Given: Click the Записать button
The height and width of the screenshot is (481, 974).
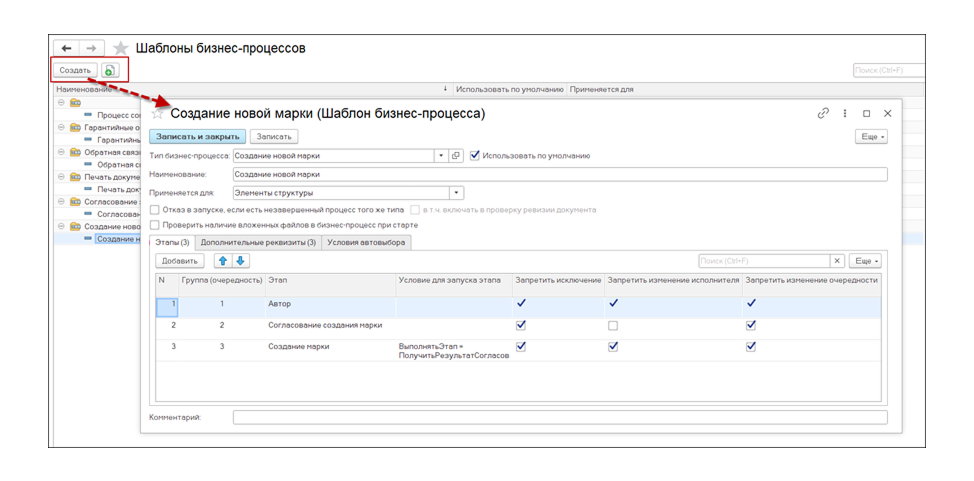Looking at the screenshot, I should (274, 136).
